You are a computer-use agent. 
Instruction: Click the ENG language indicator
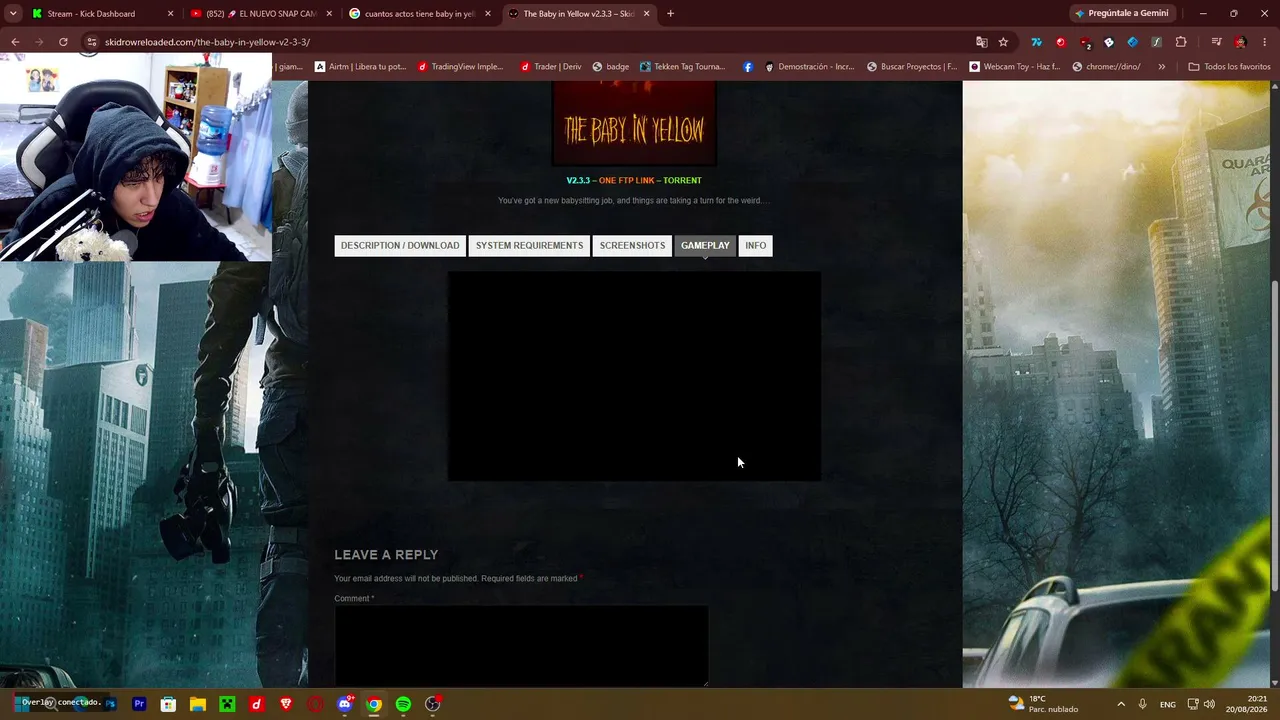(x=1168, y=704)
